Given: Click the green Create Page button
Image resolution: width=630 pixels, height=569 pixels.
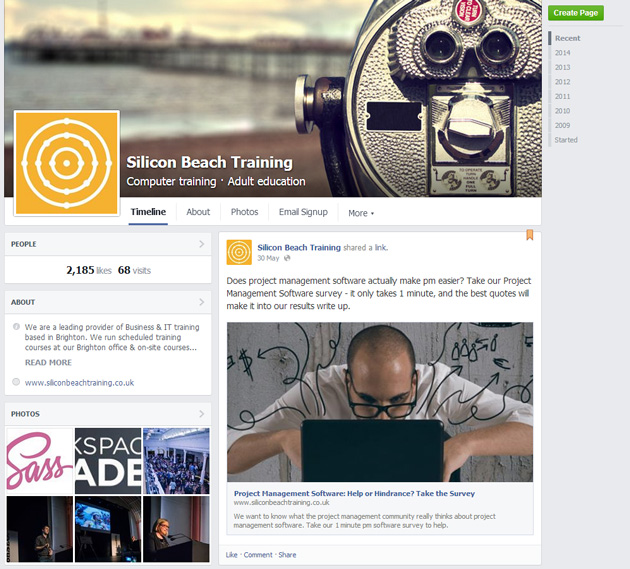Looking at the screenshot, I should [576, 13].
